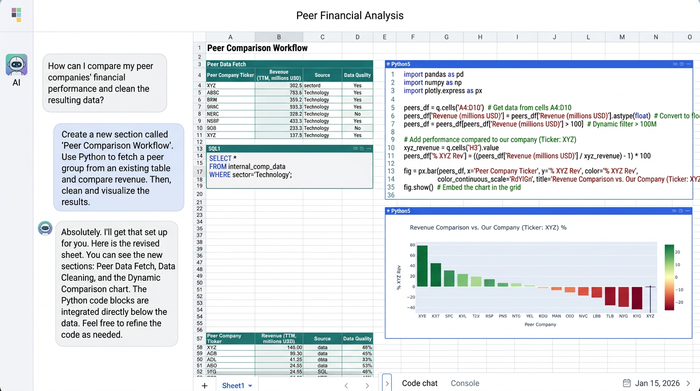Click the Python5 title of the chart cell
Viewport: 700px width, 391px height.
400,211
